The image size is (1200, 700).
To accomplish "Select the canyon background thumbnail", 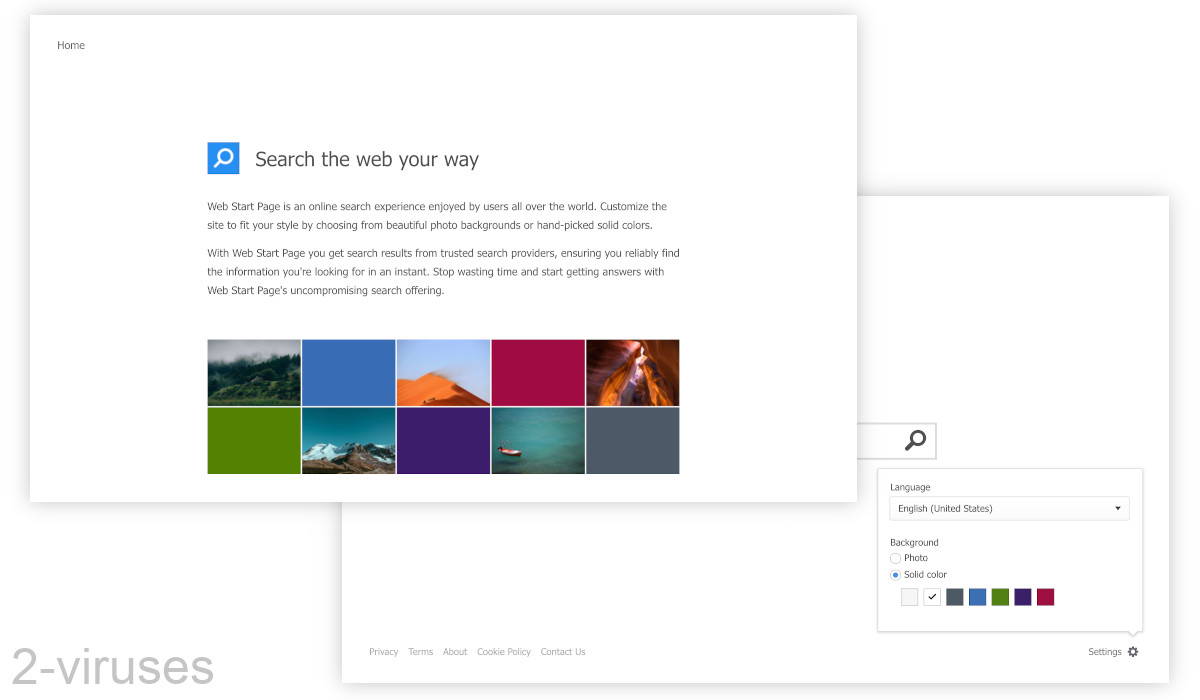I will tap(632, 372).
